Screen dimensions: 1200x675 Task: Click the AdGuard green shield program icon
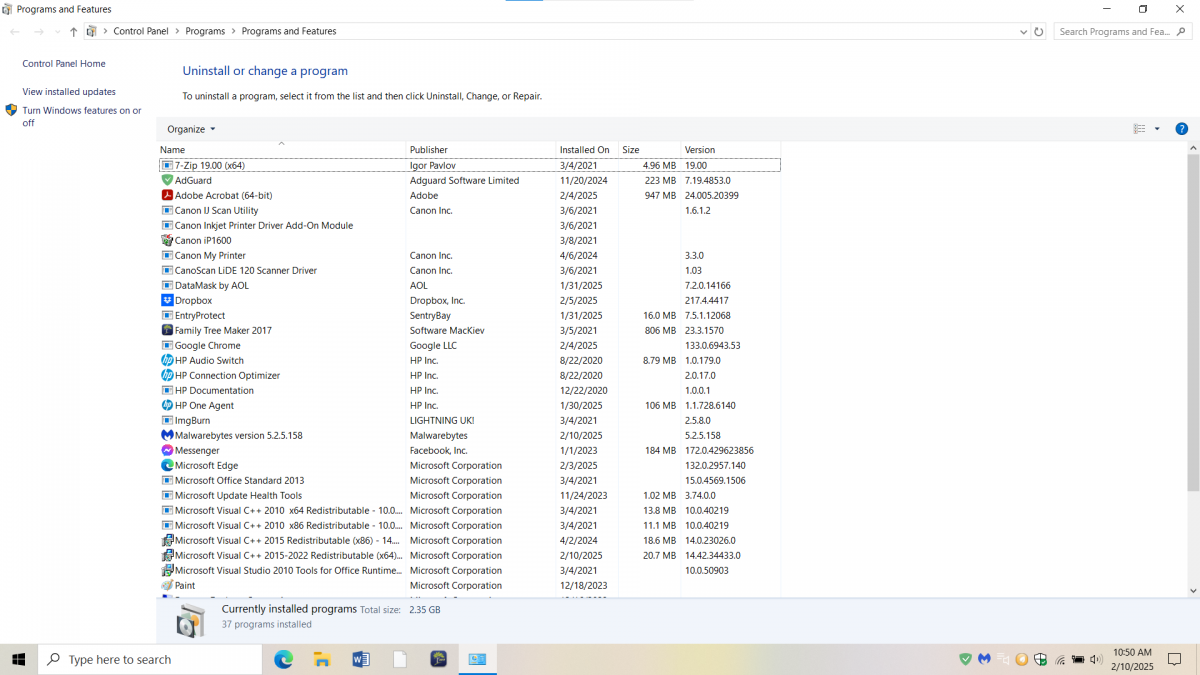click(167, 180)
